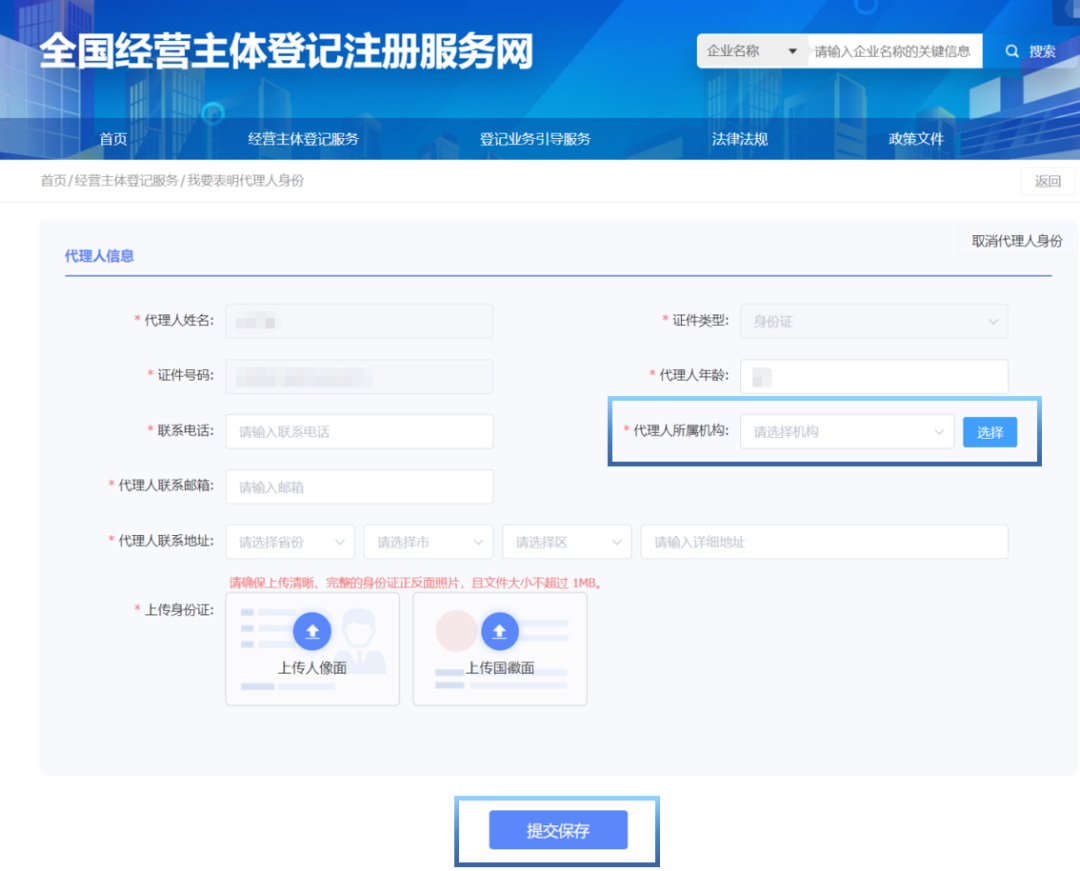
Task: Go to the 首页 menu item
Action: coord(113,139)
